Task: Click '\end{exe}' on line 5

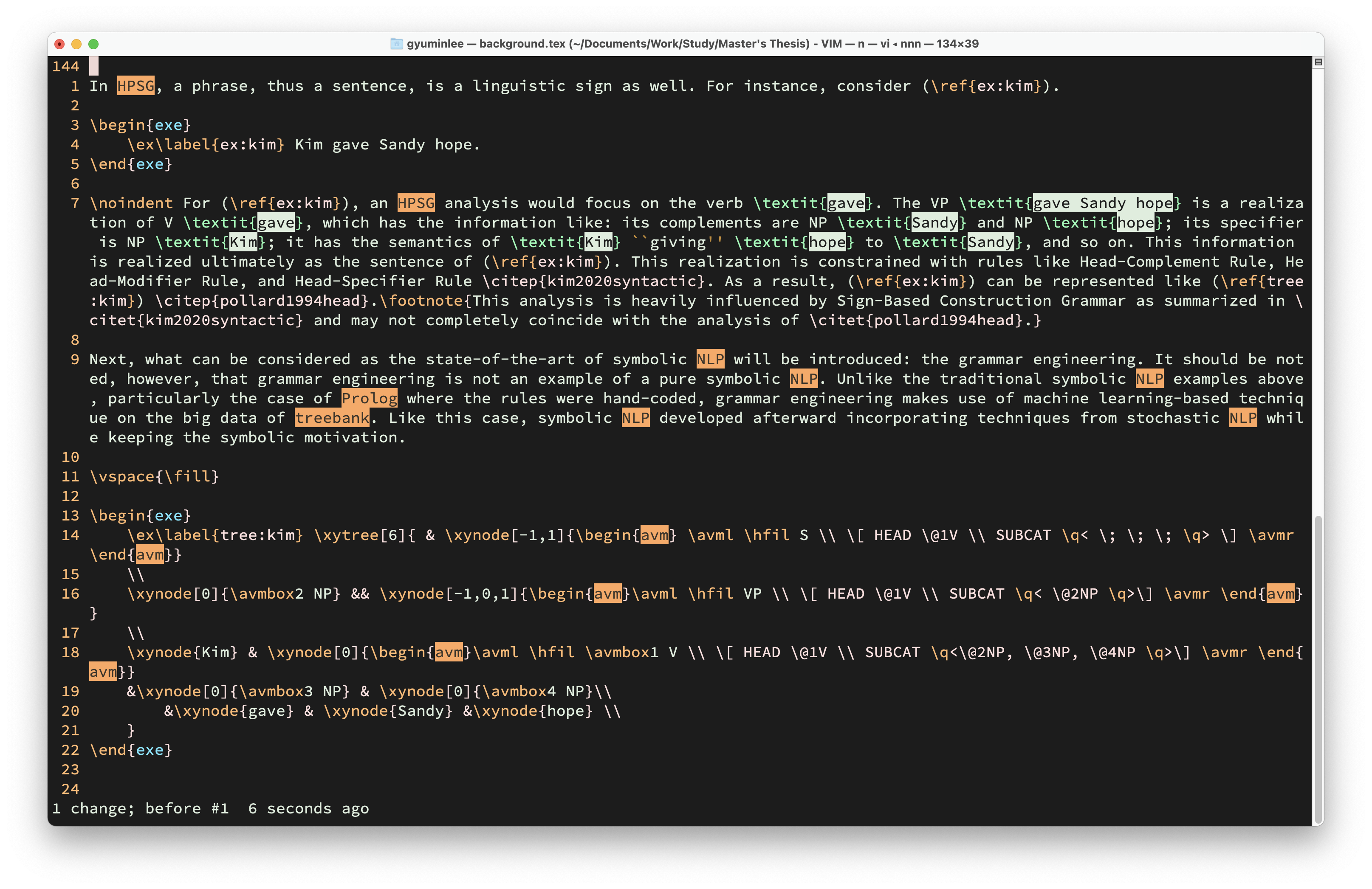Action: click(x=131, y=164)
